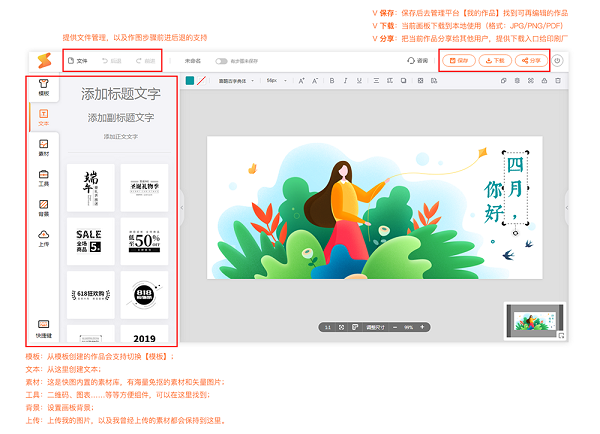
Task: Switch to the 文本 (Text) sidebar tab
Action: (43, 117)
